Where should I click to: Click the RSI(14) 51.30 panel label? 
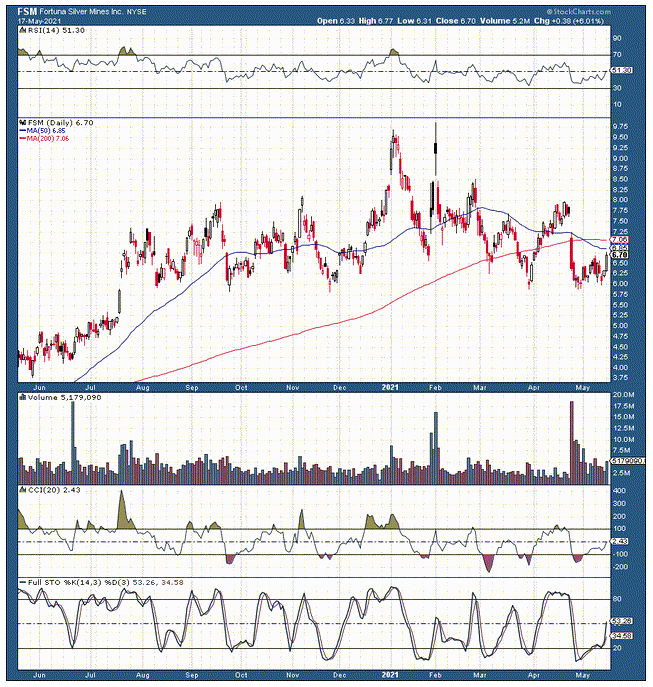click(56, 30)
